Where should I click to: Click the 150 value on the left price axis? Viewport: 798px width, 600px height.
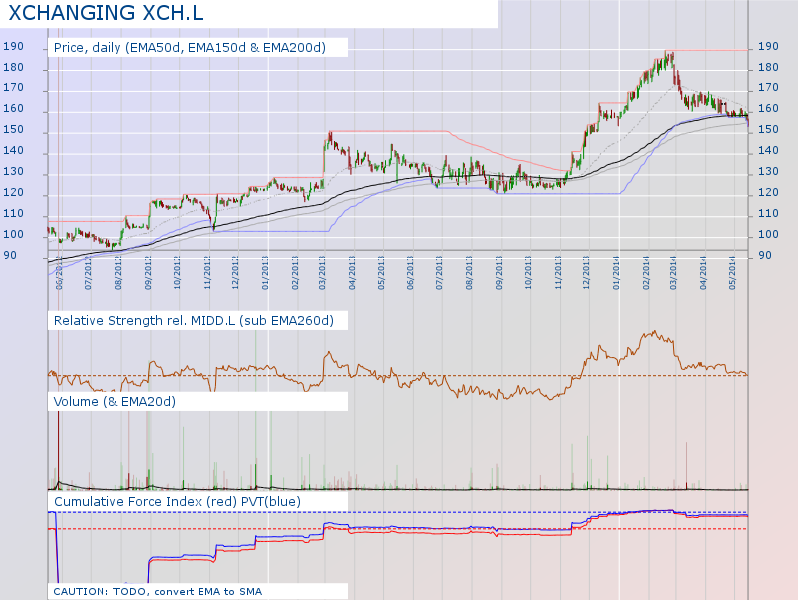pos(14,129)
